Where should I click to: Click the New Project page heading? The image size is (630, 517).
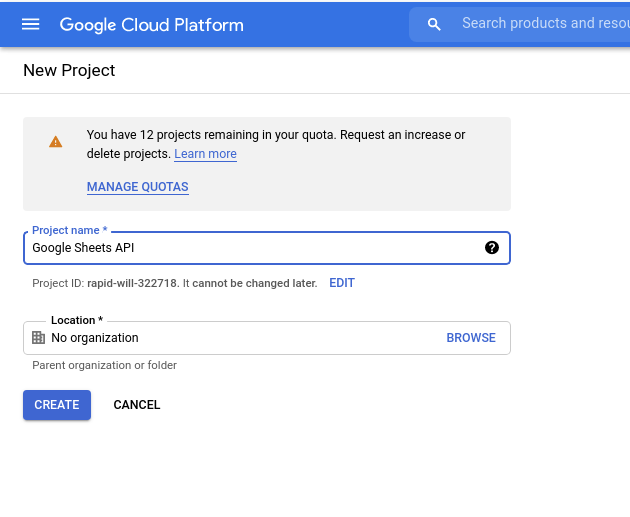(69, 70)
